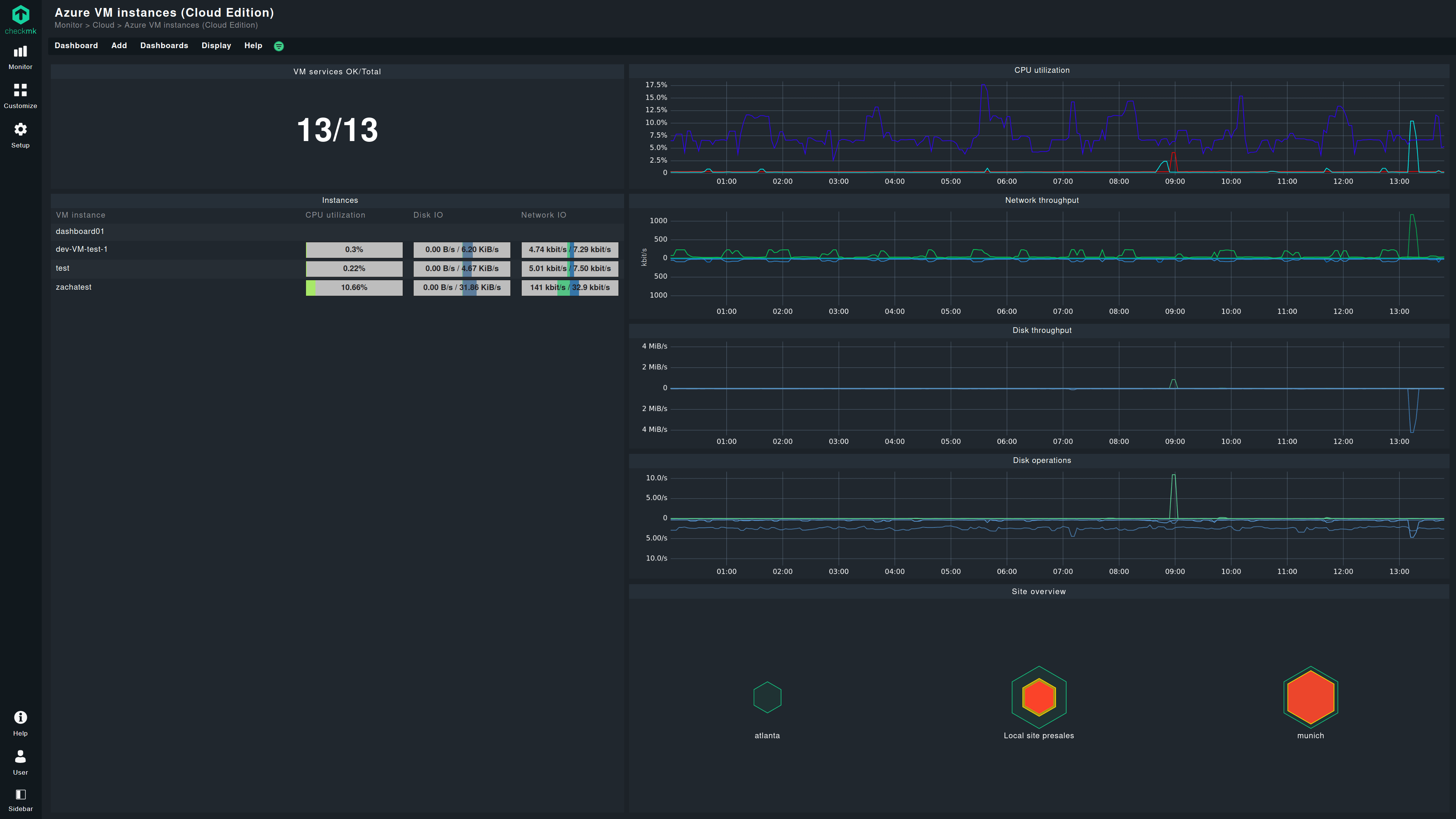Click the CPU utilization graph title
Viewport: 1456px width, 819px height.
(x=1042, y=70)
